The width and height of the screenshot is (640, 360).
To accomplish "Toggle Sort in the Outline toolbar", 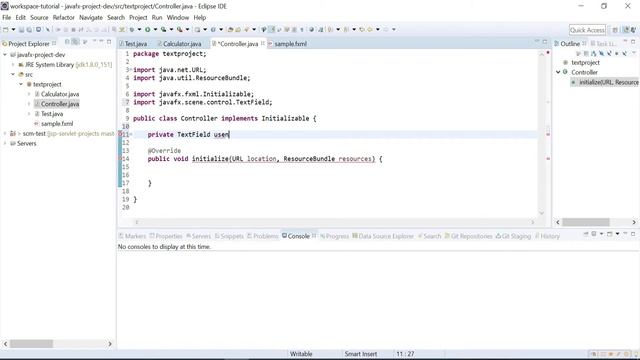I will pyautogui.click(x=593, y=53).
